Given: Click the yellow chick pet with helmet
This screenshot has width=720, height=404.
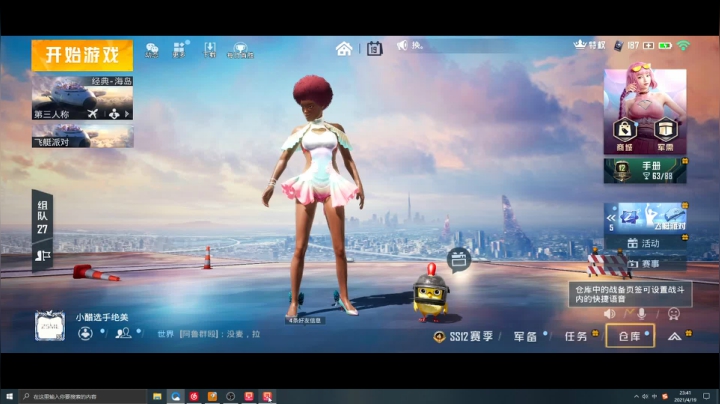Looking at the screenshot, I should pyautogui.click(x=431, y=294).
